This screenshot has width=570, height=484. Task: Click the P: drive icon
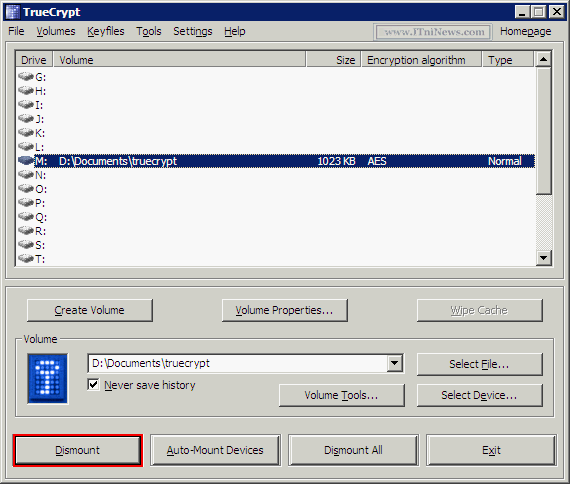click(26, 203)
